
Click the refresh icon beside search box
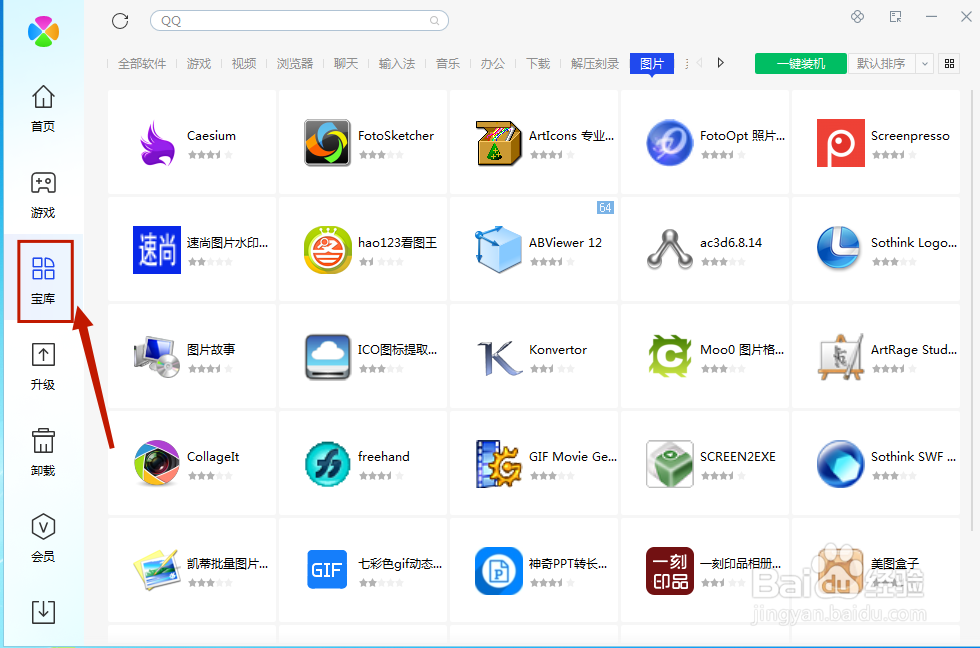tap(120, 21)
